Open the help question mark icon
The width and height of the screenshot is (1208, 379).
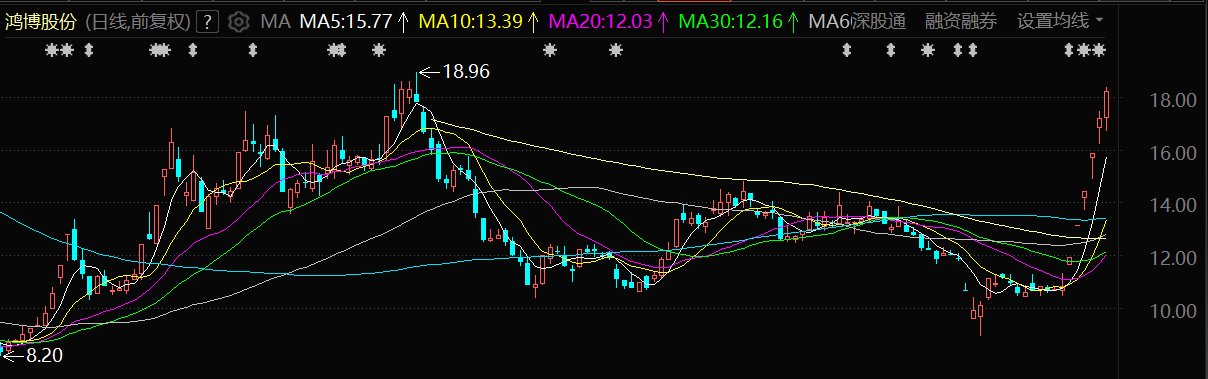tap(208, 21)
